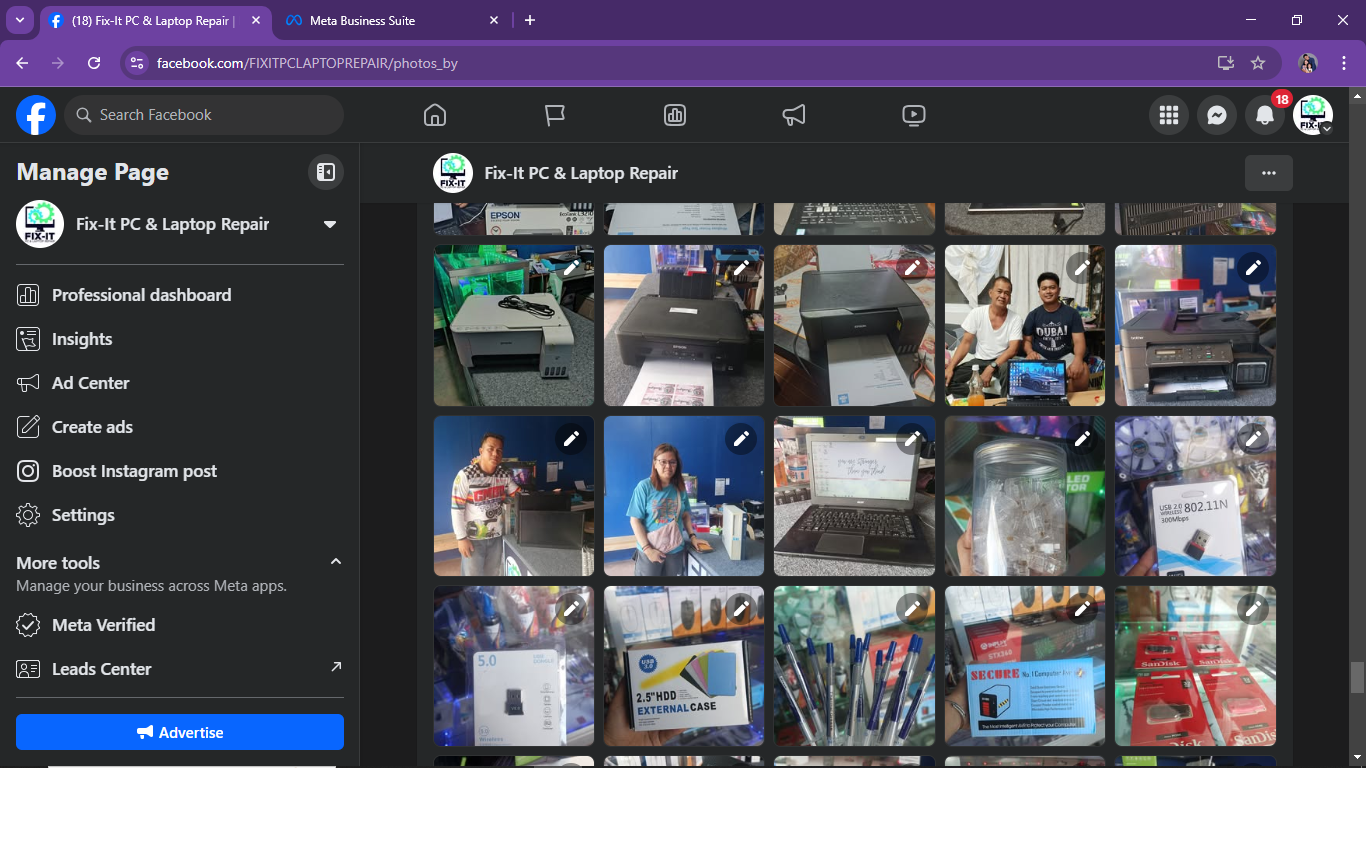Edit the SECURE power supply box photo
The width and height of the screenshot is (1366, 866).
click(x=1082, y=608)
